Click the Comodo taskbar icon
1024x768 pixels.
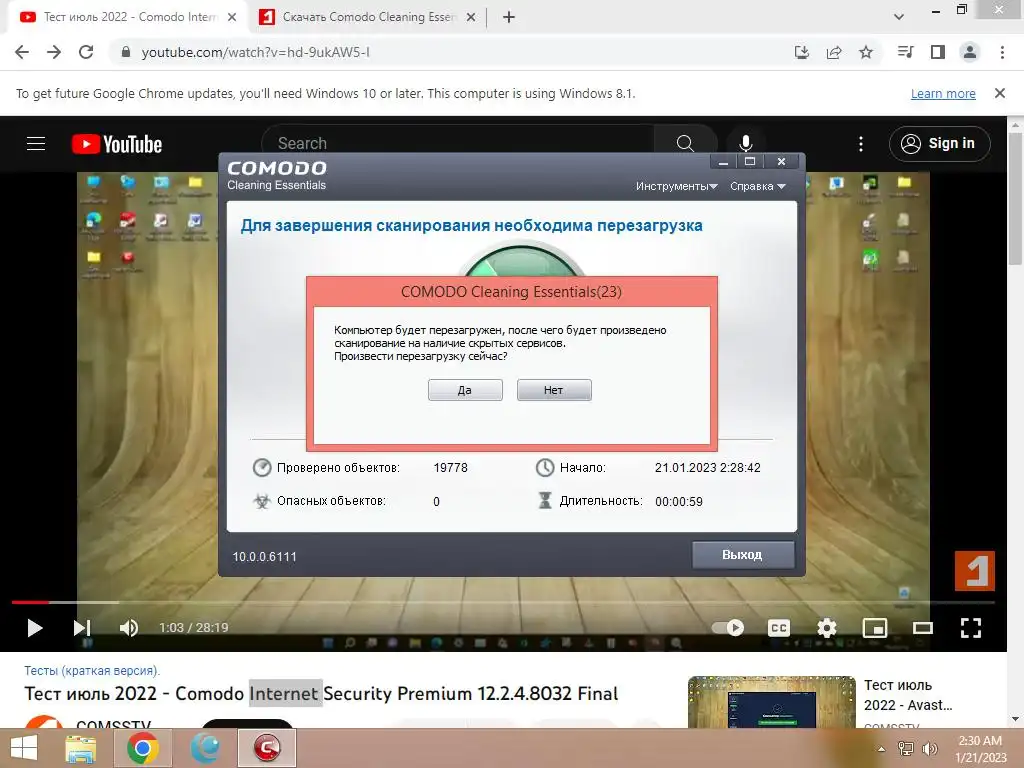266,748
